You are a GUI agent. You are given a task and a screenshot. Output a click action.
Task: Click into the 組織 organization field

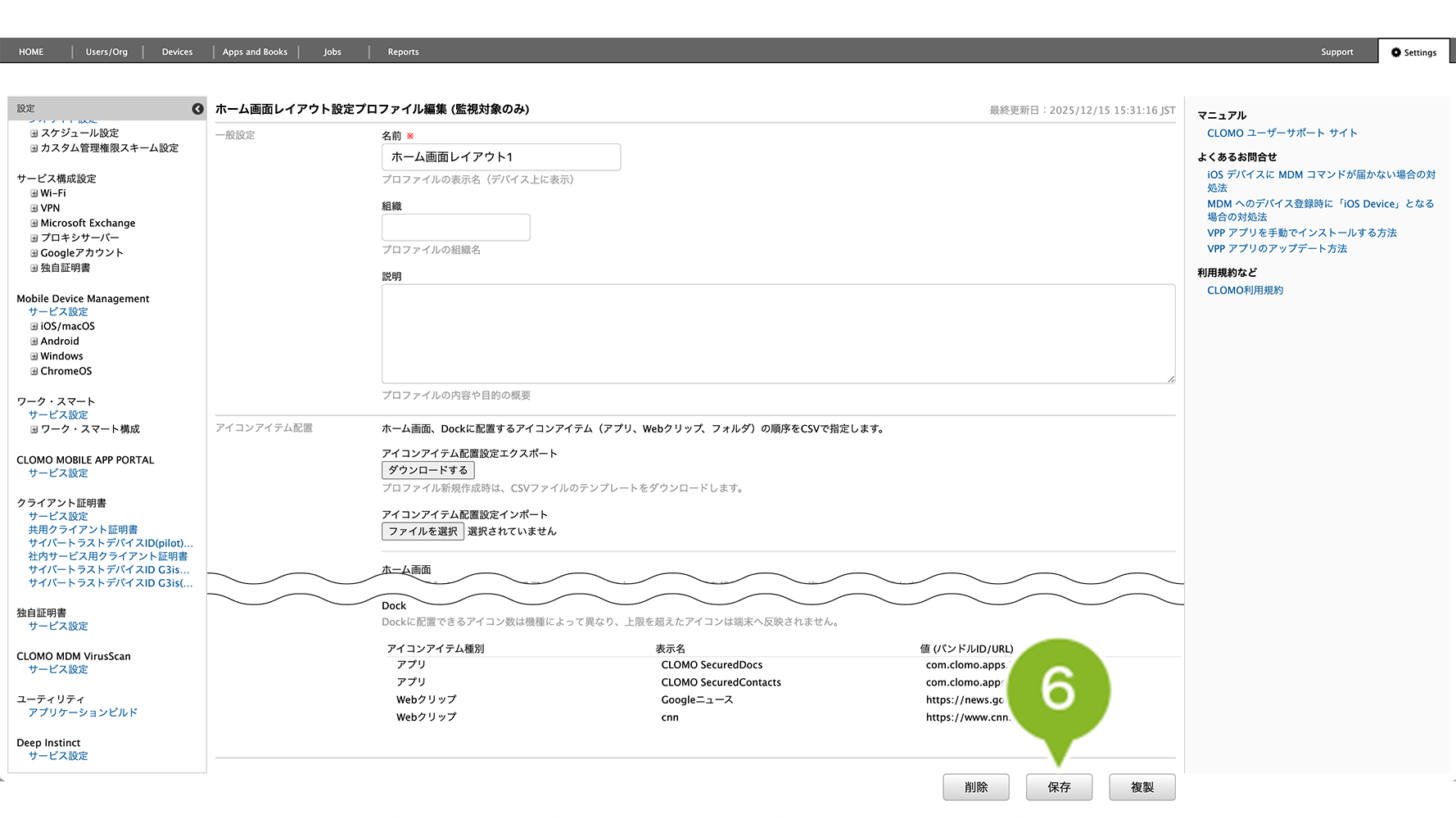[x=455, y=228]
